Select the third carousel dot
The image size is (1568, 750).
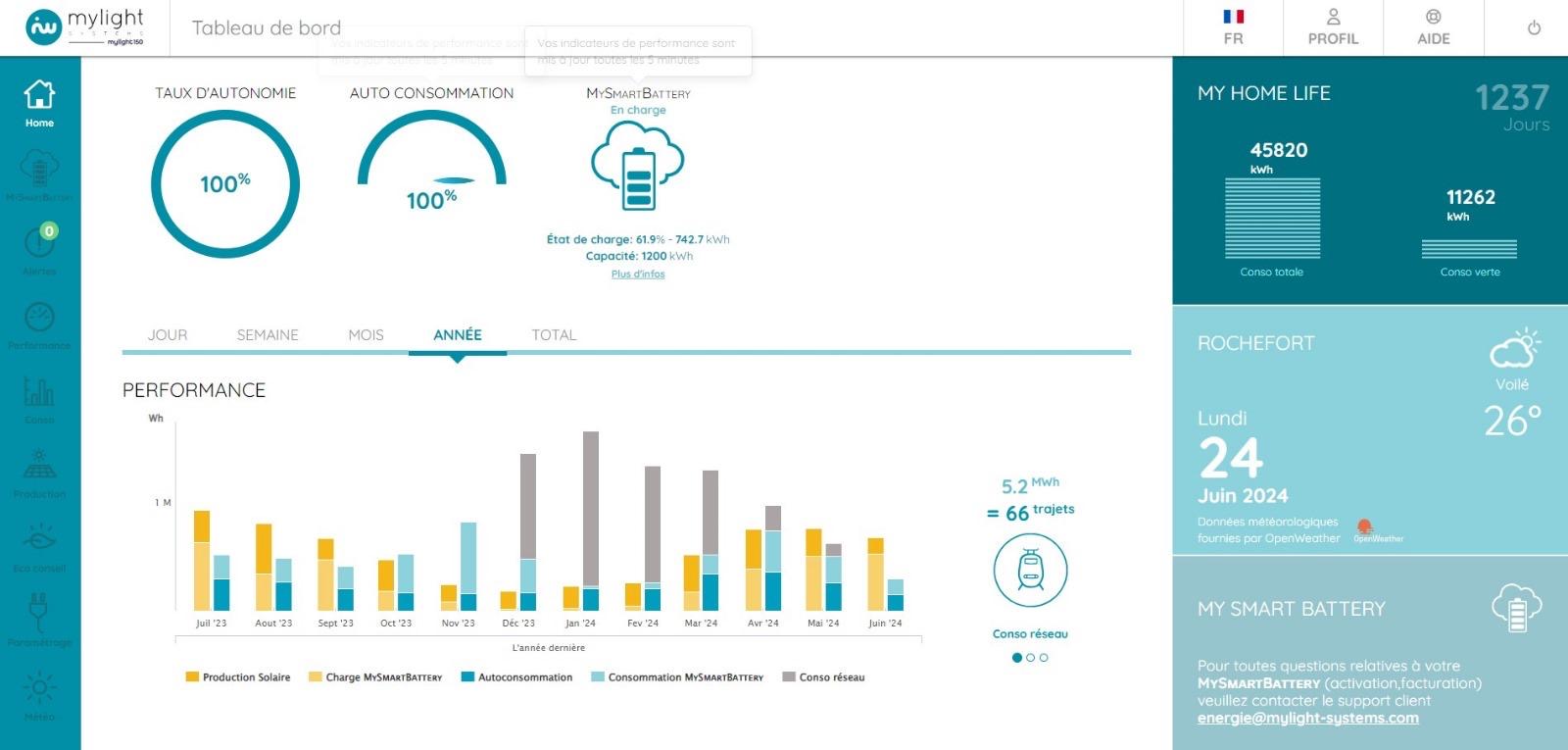(1044, 658)
